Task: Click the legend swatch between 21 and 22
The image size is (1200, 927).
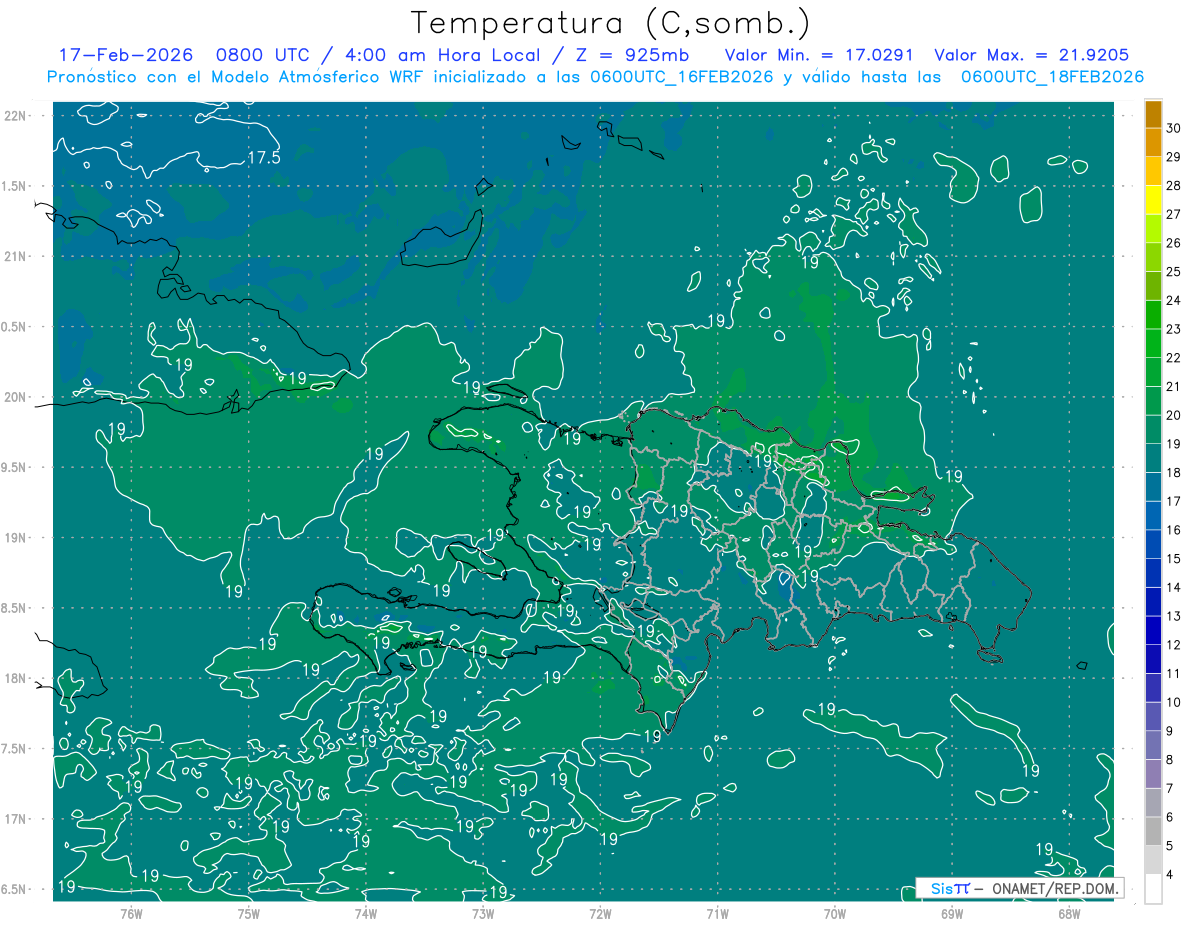Action: (x=1153, y=372)
